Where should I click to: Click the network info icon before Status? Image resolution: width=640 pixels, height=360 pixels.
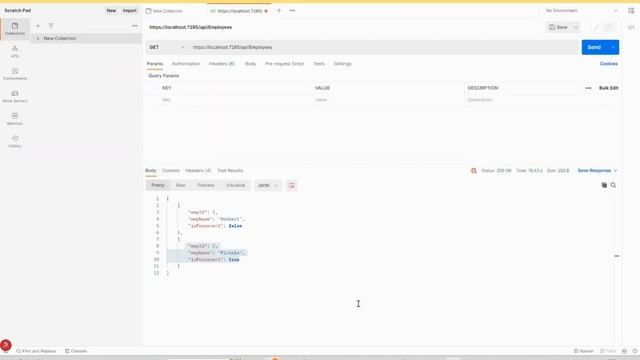point(473,171)
